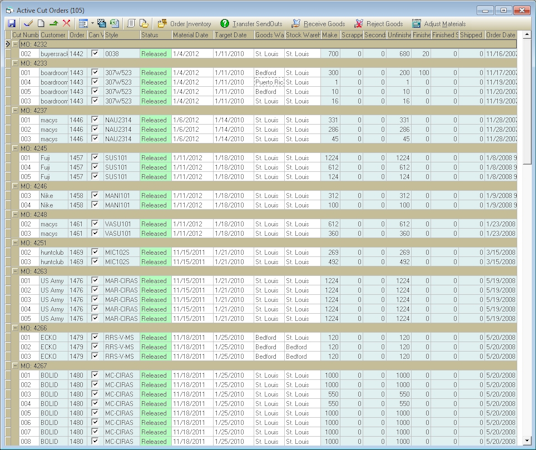This screenshot has height=450, width=536.
Task: Click Bedford stock warehouse in ECKO 003 row
Action: pos(303,356)
